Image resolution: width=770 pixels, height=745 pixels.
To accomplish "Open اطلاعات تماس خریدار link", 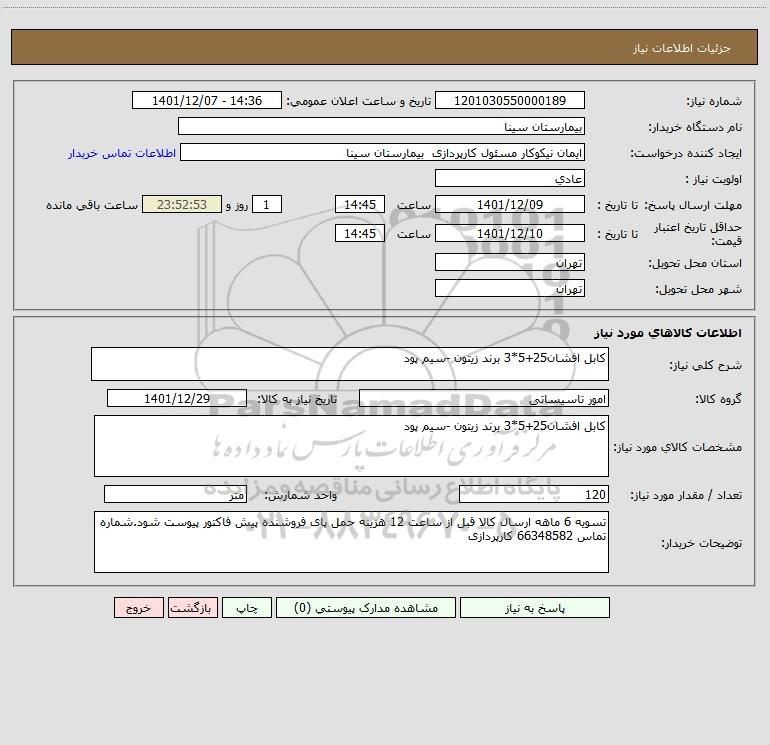I will click(122, 153).
